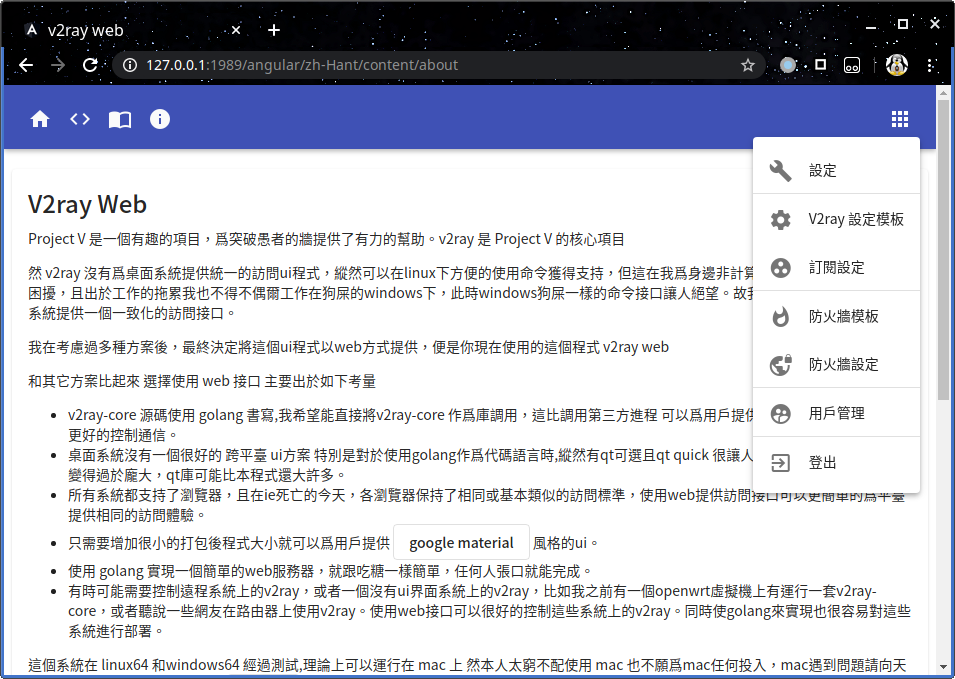Image resolution: width=955 pixels, height=679 pixels.
Task: Reload the page with the refresh button
Action: [x=90, y=65]
